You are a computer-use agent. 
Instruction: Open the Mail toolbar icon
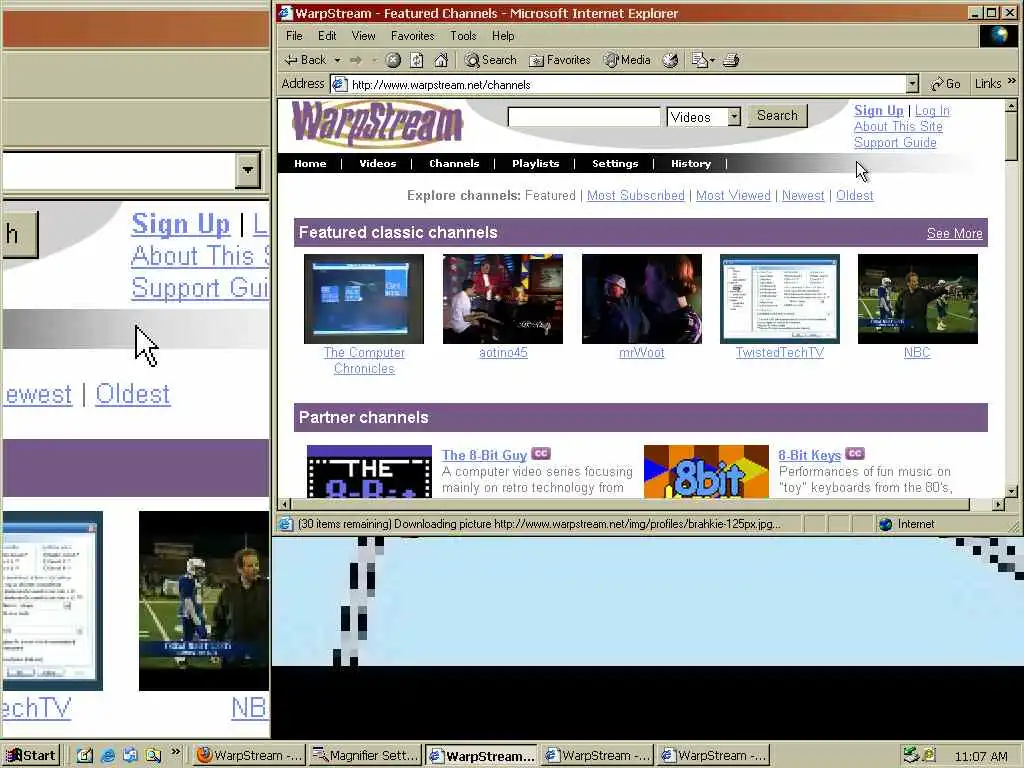click(x=699, y=60)
